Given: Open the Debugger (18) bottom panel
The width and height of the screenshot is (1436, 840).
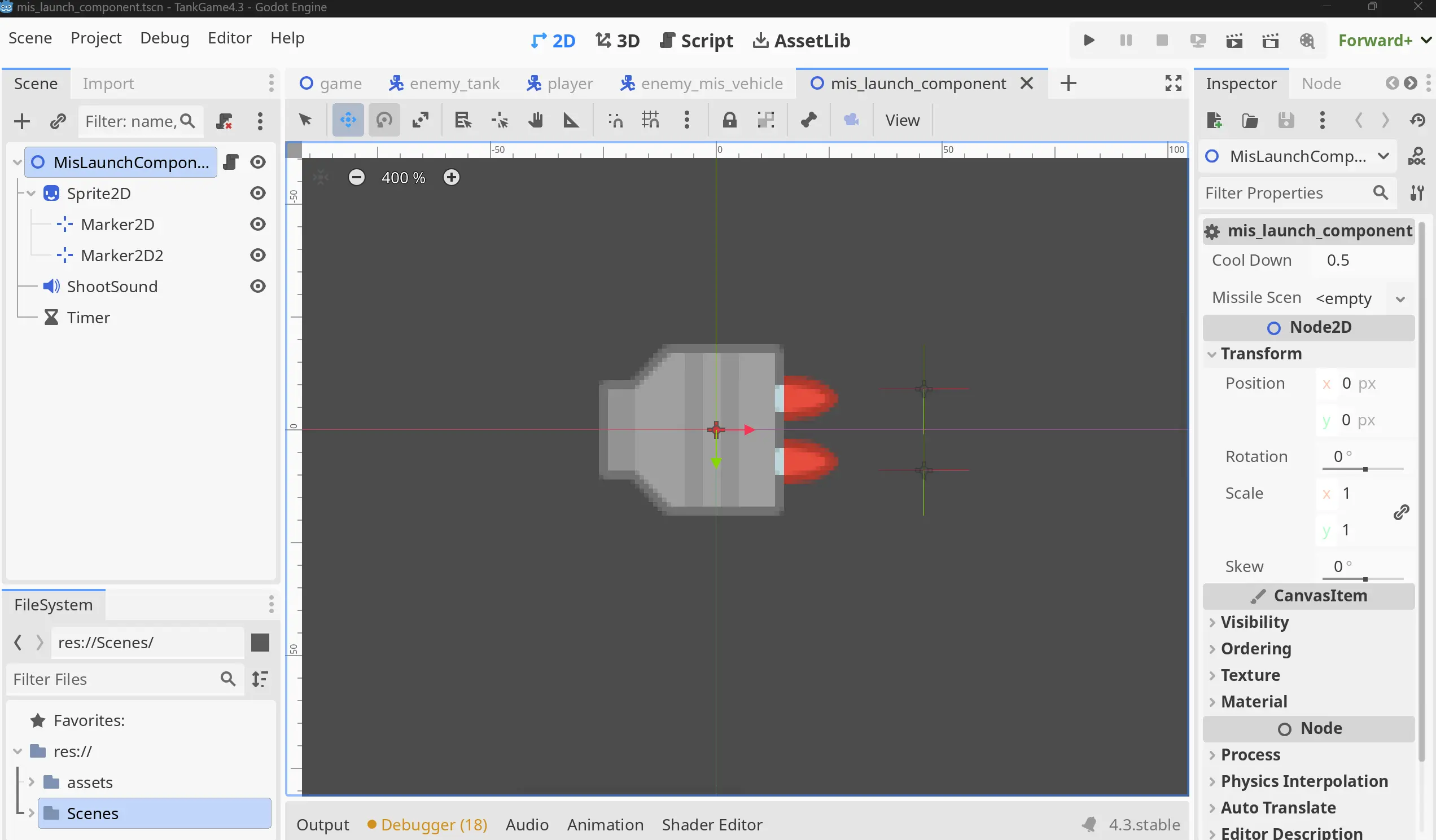Looking at the screenshot, I should [427, 824].
